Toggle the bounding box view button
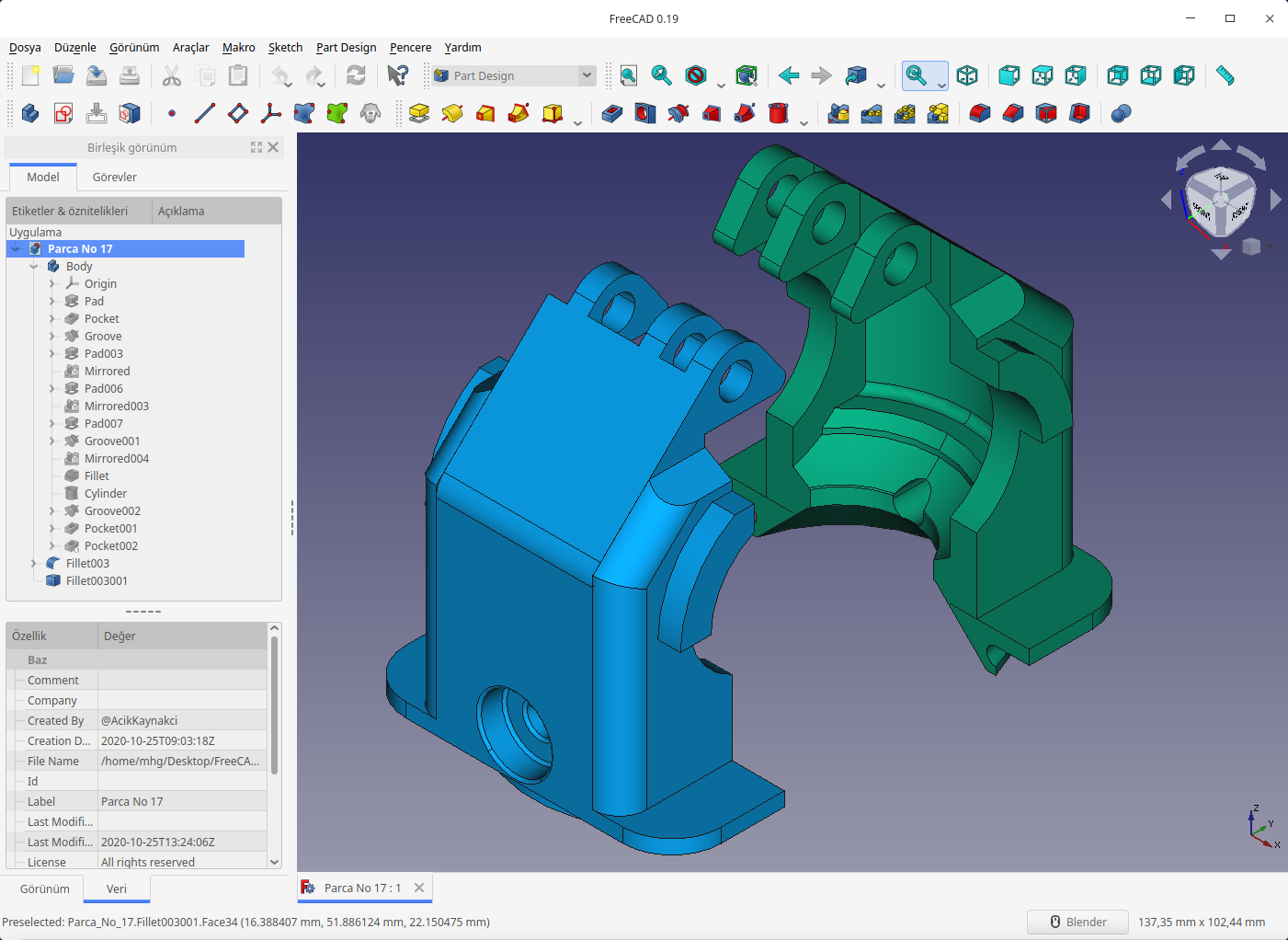 (747, 75)
